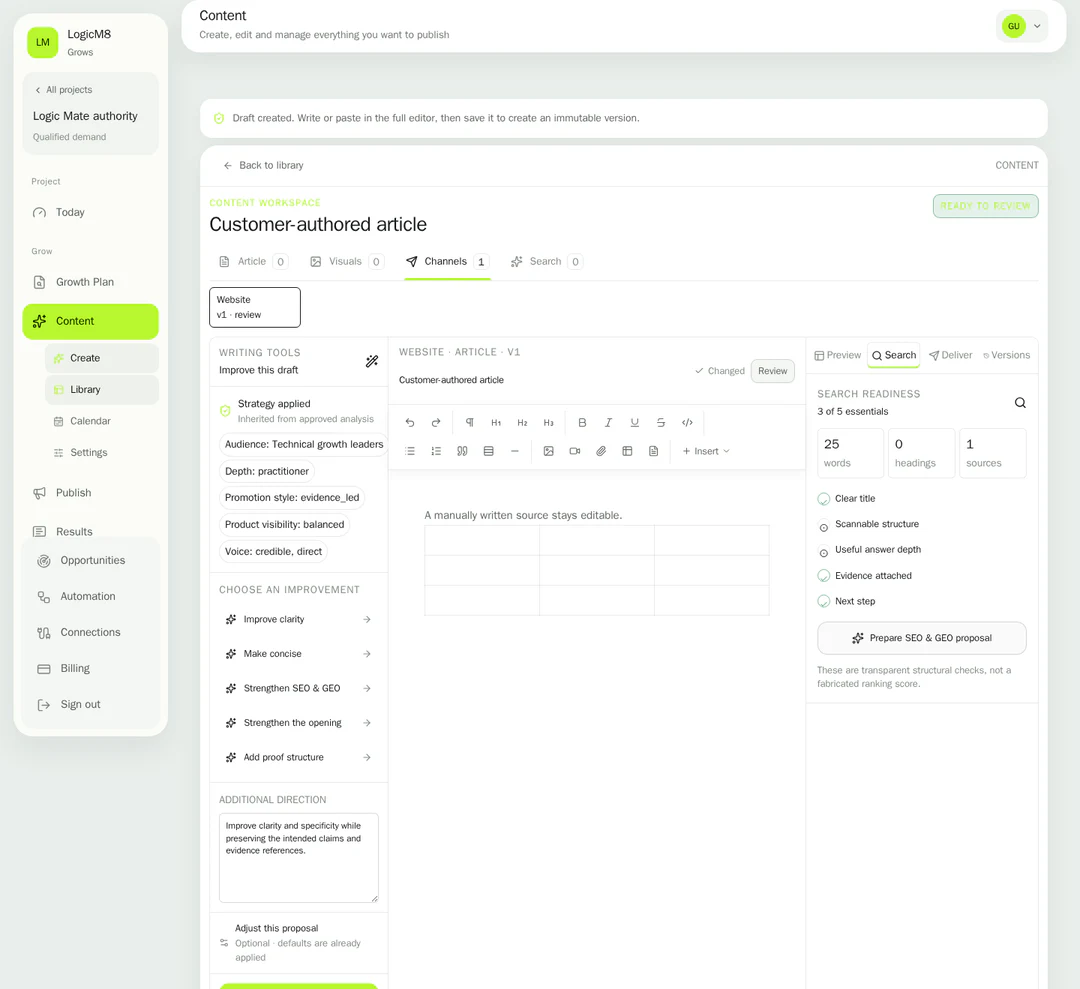Open the Insert dropdown menu

point(706,451)
